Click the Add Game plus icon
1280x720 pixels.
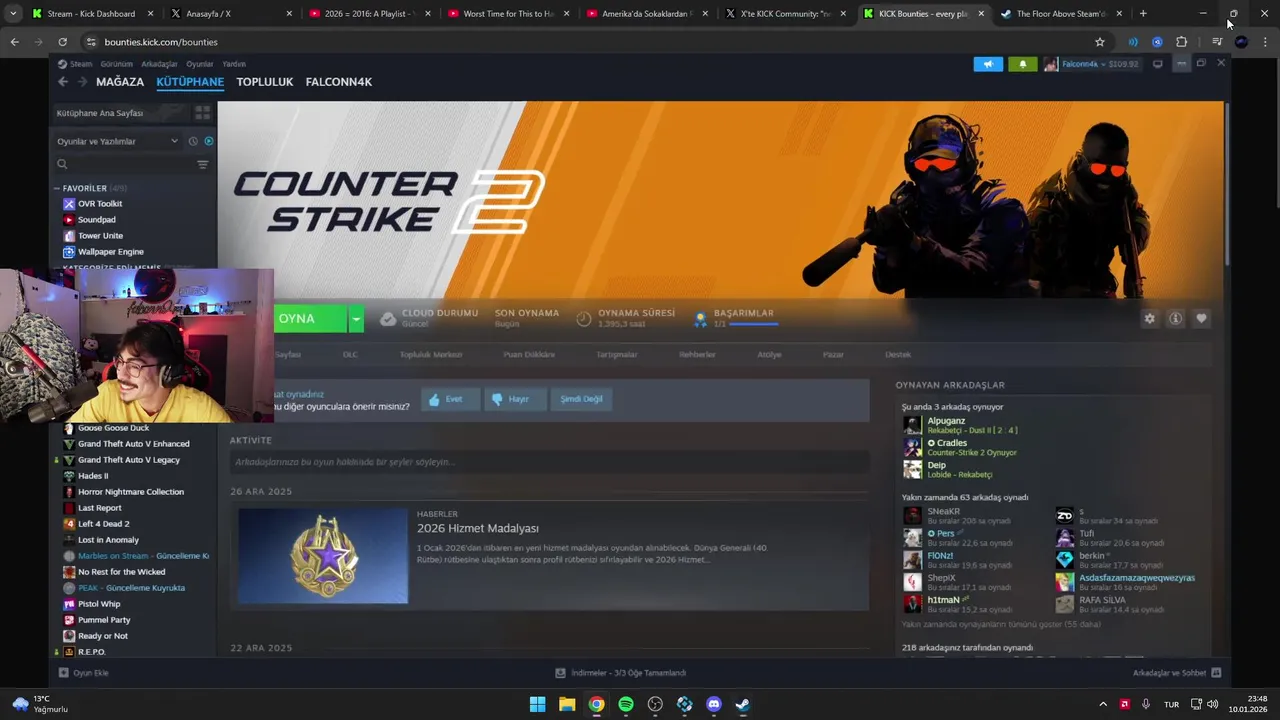click(64, 673)
